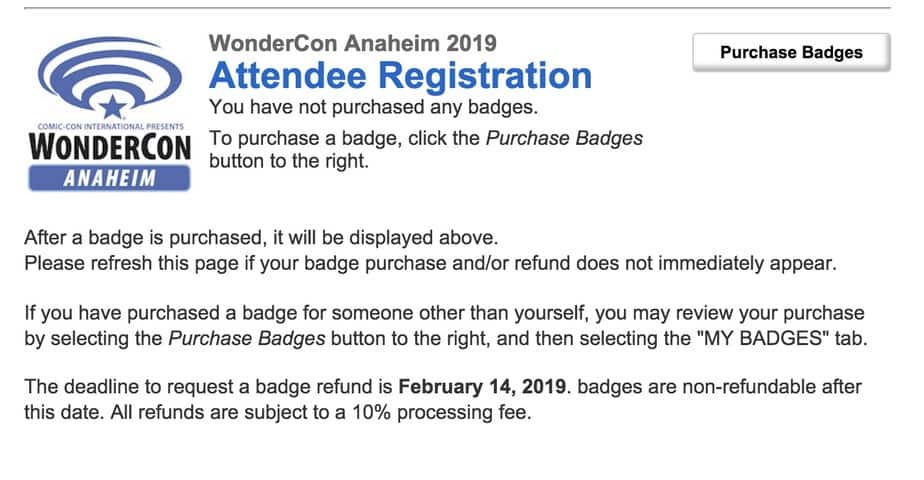924x480 pixels.
Task: Click 'You have not purchased any badges' message
Action: (374, 107)
